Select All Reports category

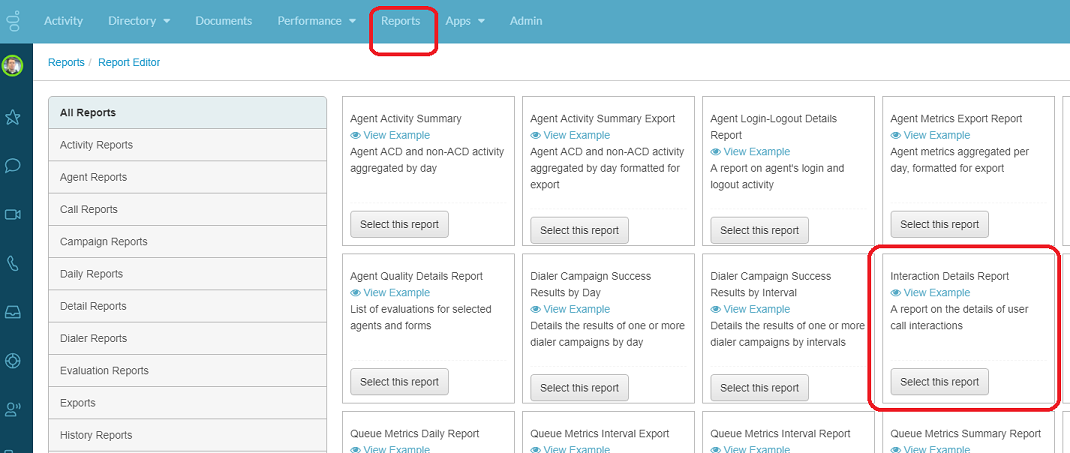click(188, 113)
